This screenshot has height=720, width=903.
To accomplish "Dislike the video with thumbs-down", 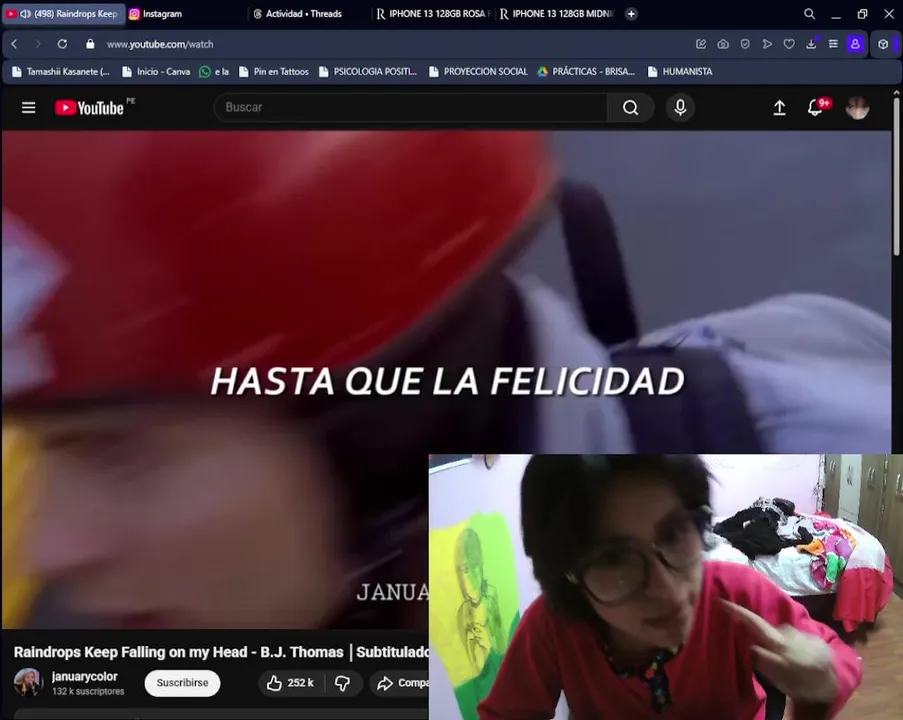I will pyautogui.click(x=343, y=683).
